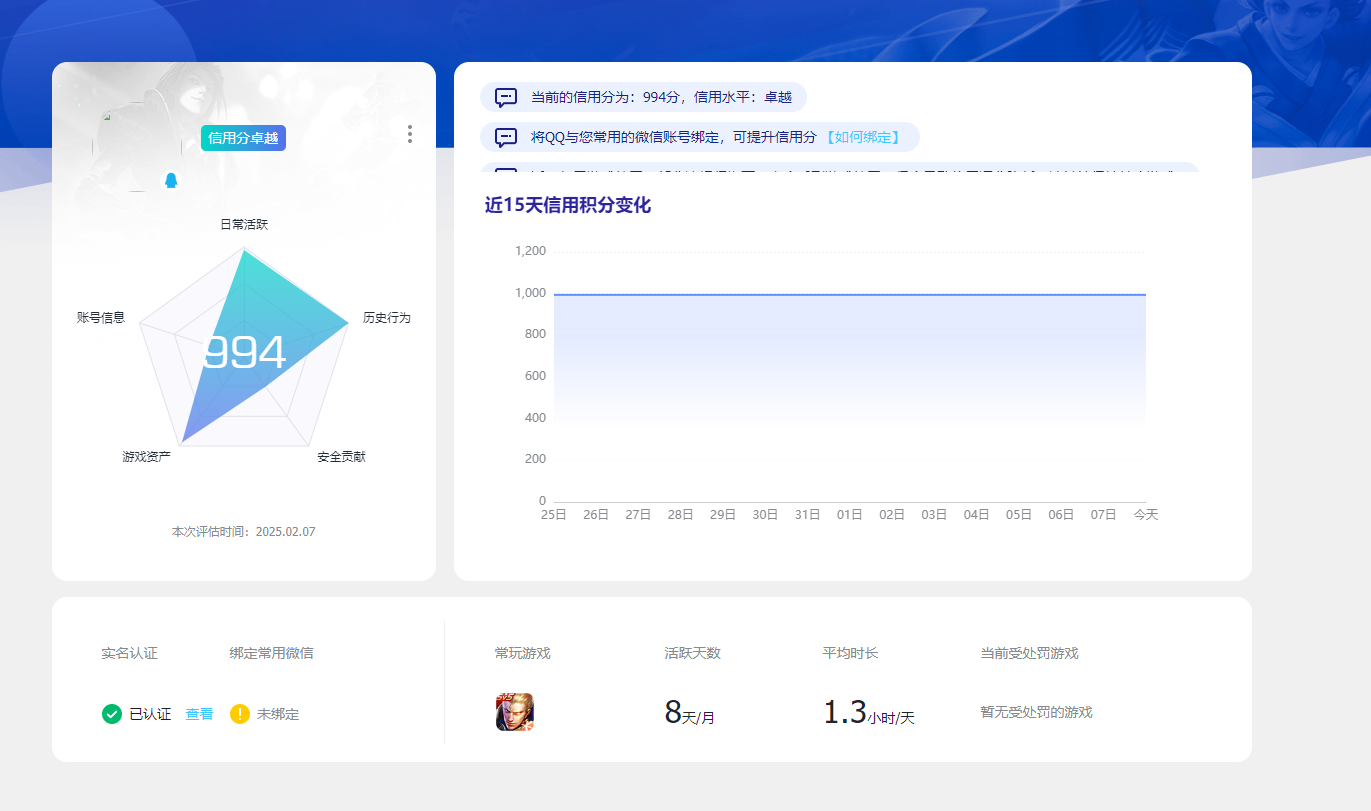Image resolution: width=1371 pixels, height=811 pixels.
Task: Click the 已认证 status text
Action: click(150, 714)
